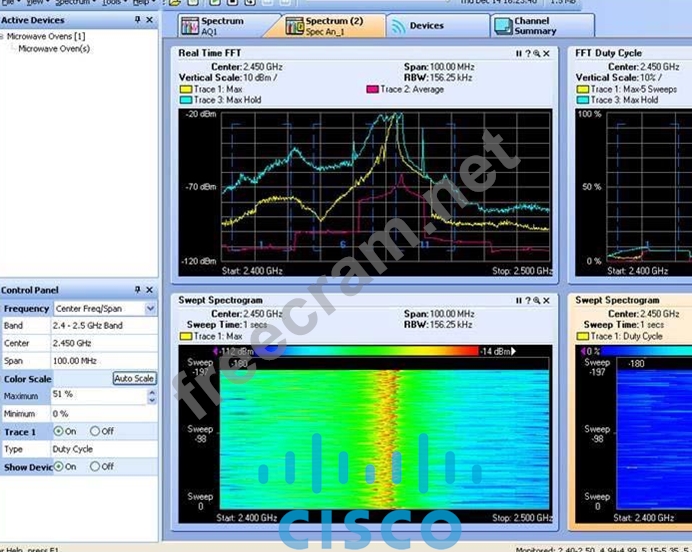Open the Tools menu
This screenshot has height=552, width=692.
[110, 2]
